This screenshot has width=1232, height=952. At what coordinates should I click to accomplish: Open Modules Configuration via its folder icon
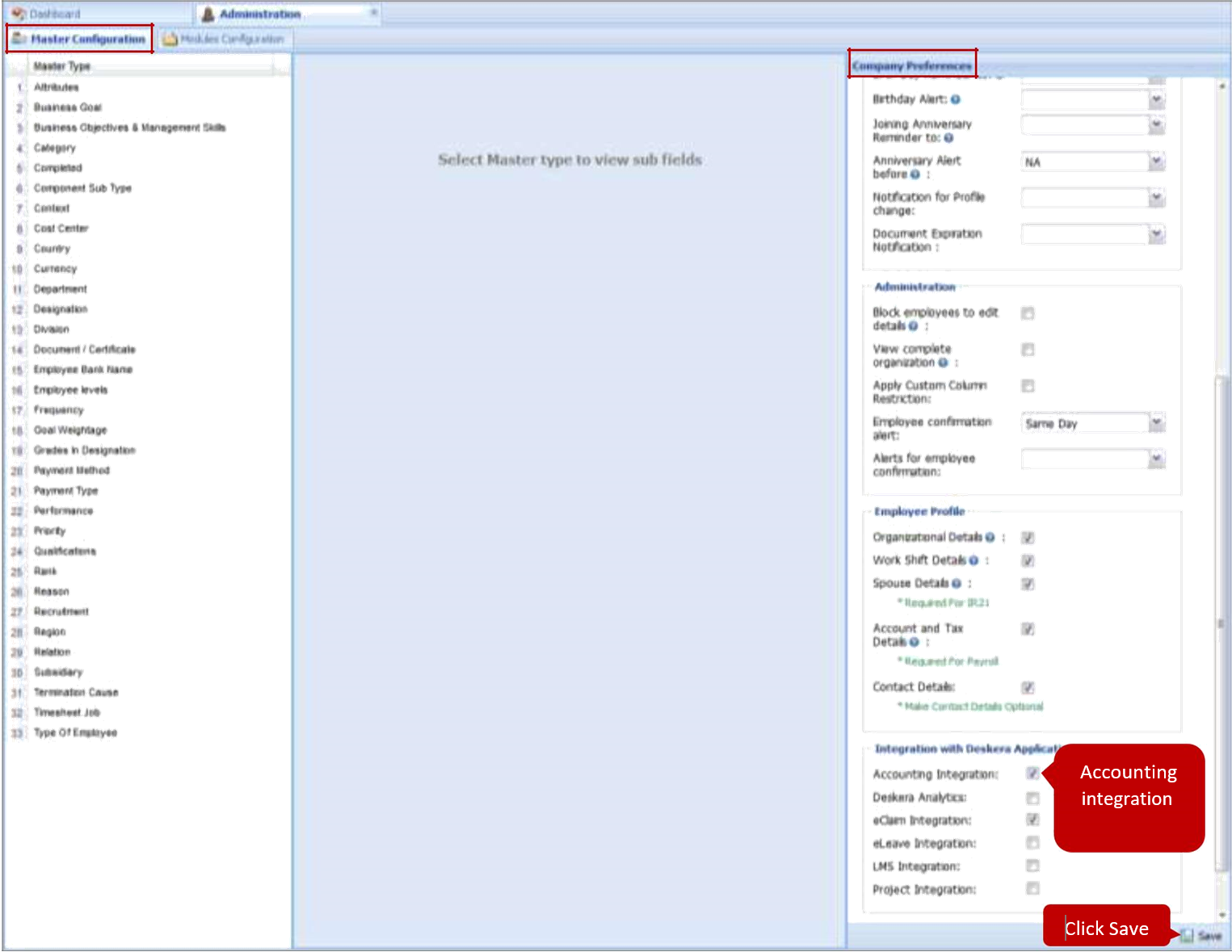168,38
